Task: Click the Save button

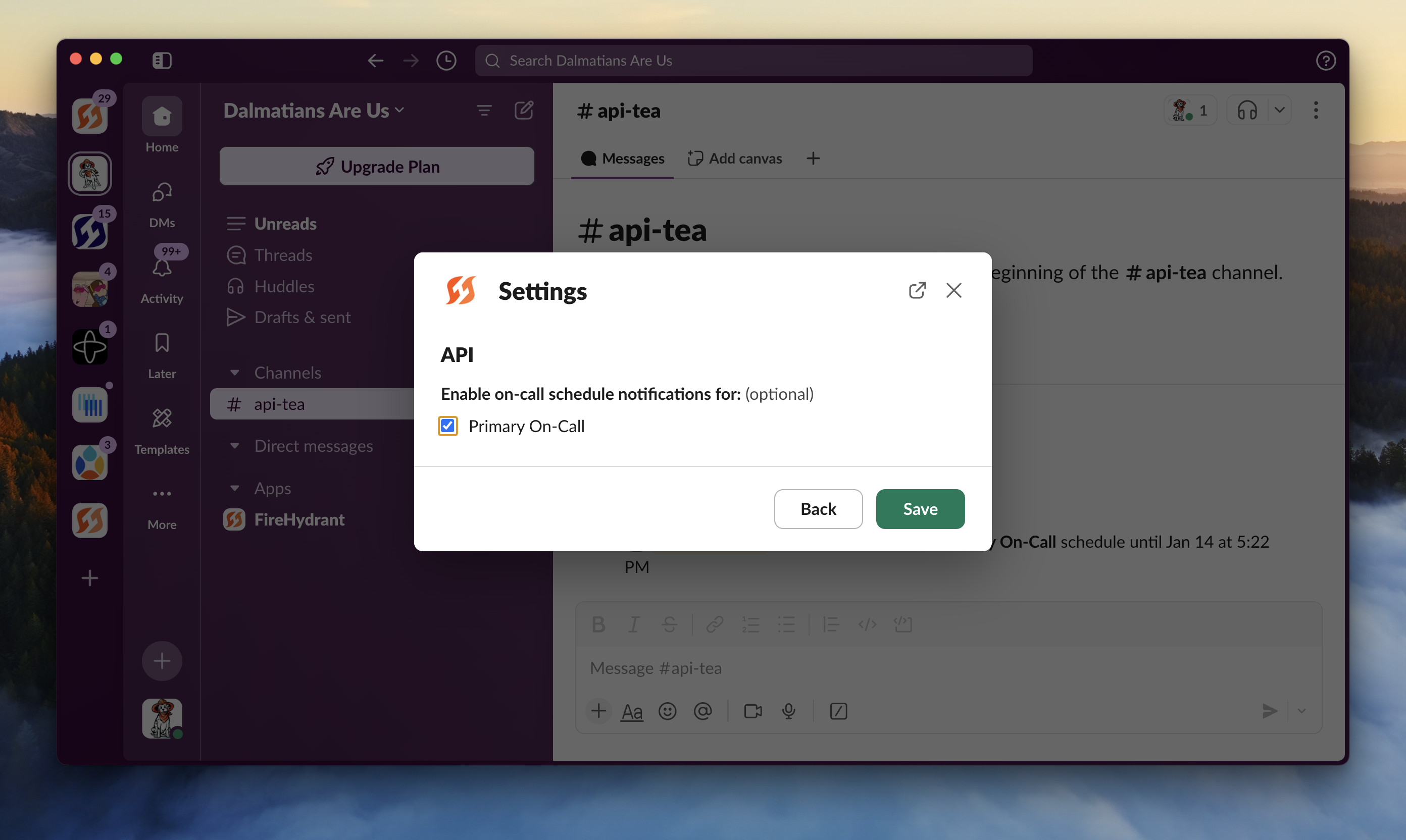Action: [x=920, y=509]
